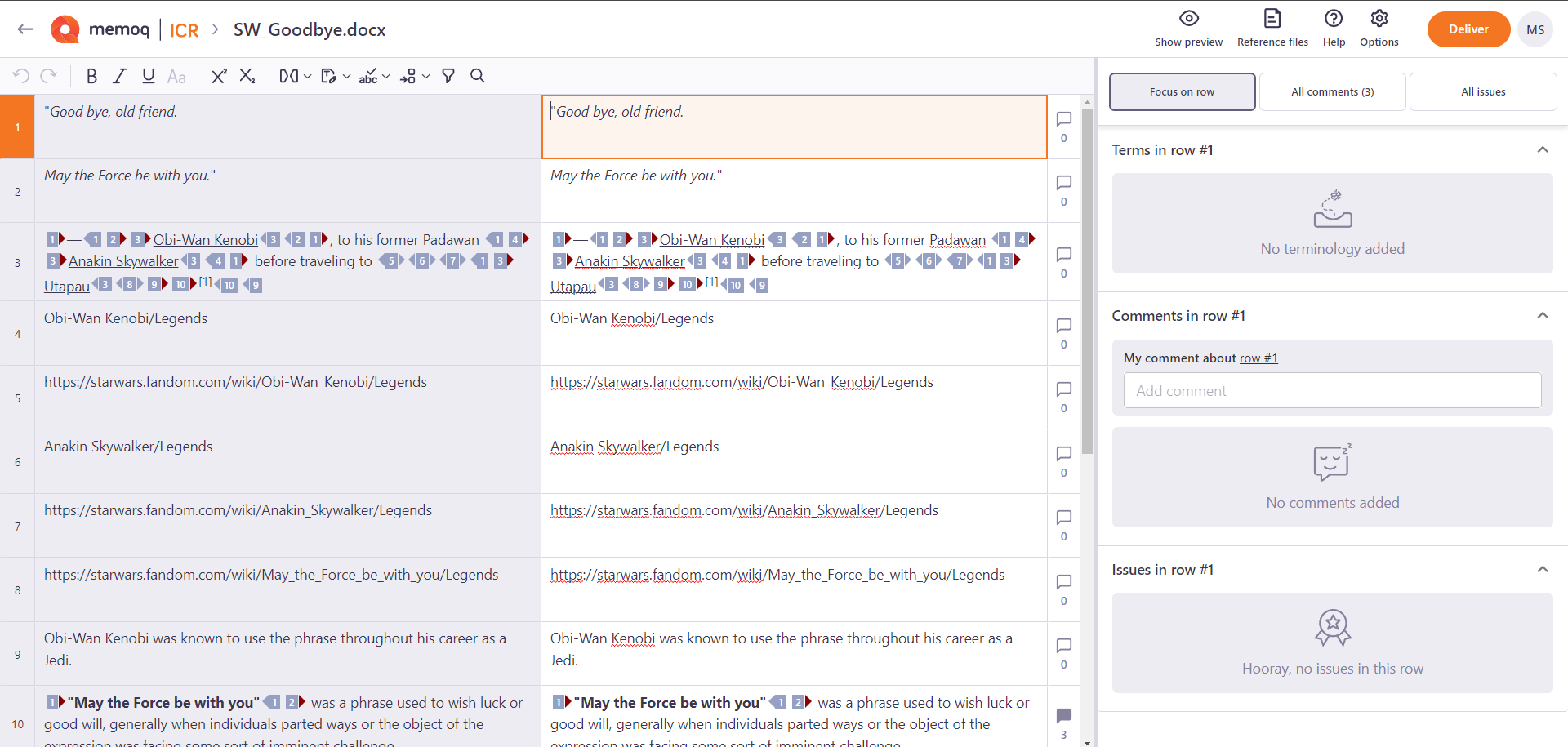Switch to the All issues tab
The height and width of the screenshot is (747, 1568).
pyautogui.click(x=1483, y=91)
